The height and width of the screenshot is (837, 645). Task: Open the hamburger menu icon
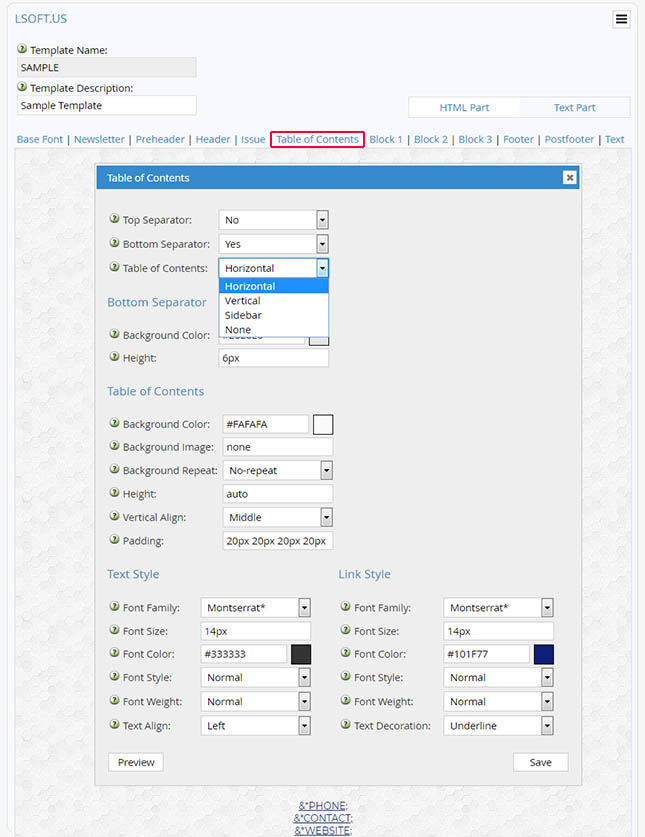621,19
